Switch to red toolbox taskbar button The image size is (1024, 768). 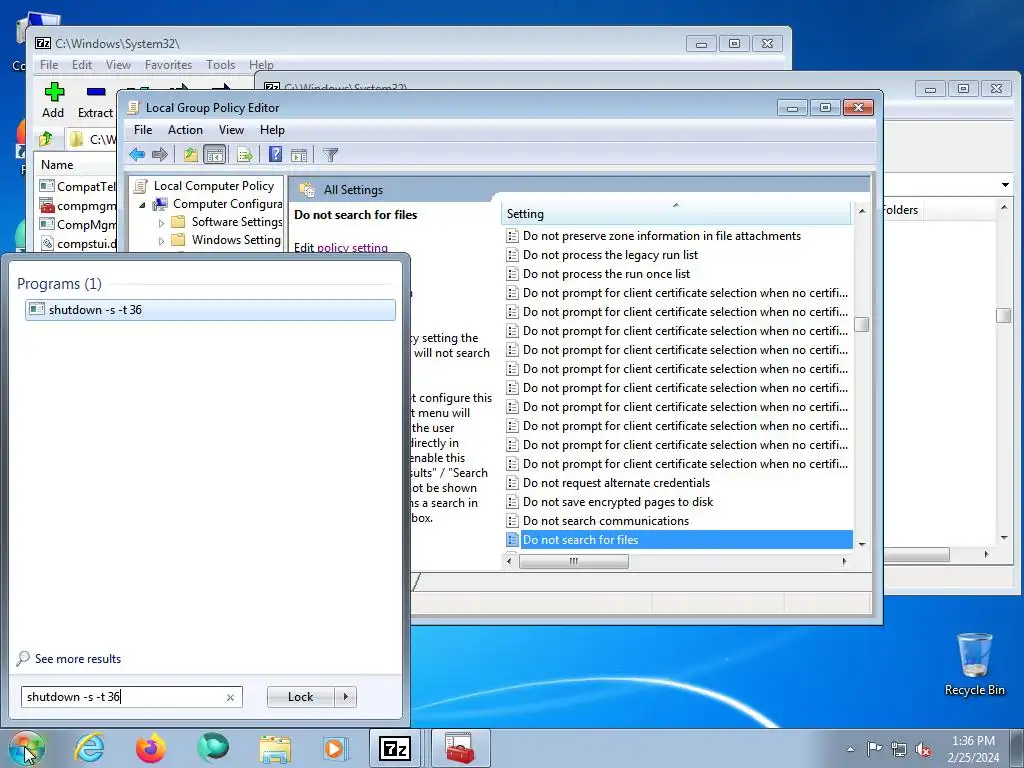(460, 748)
